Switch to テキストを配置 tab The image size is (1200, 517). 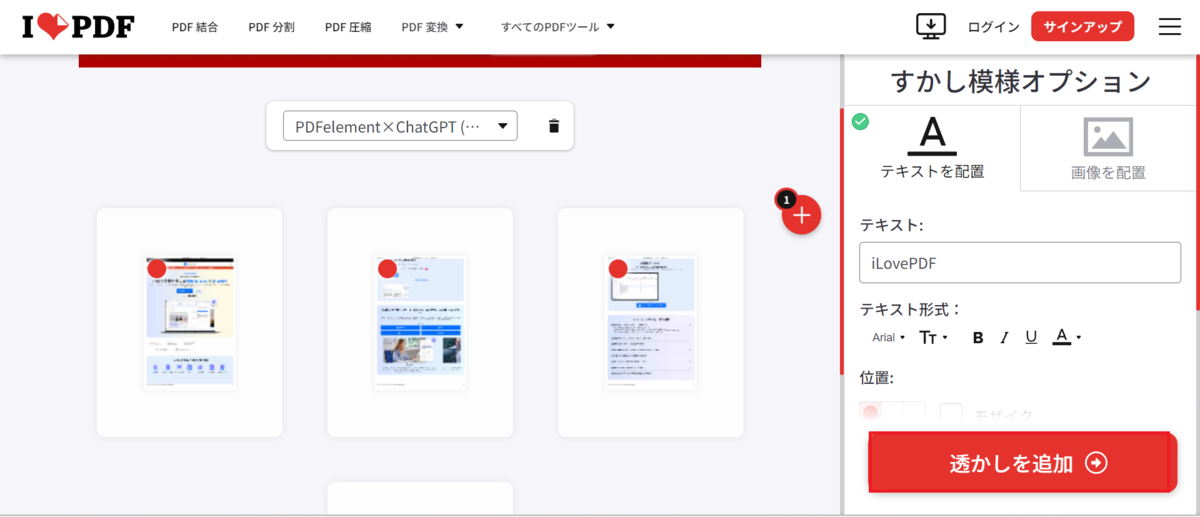point(932,148)
